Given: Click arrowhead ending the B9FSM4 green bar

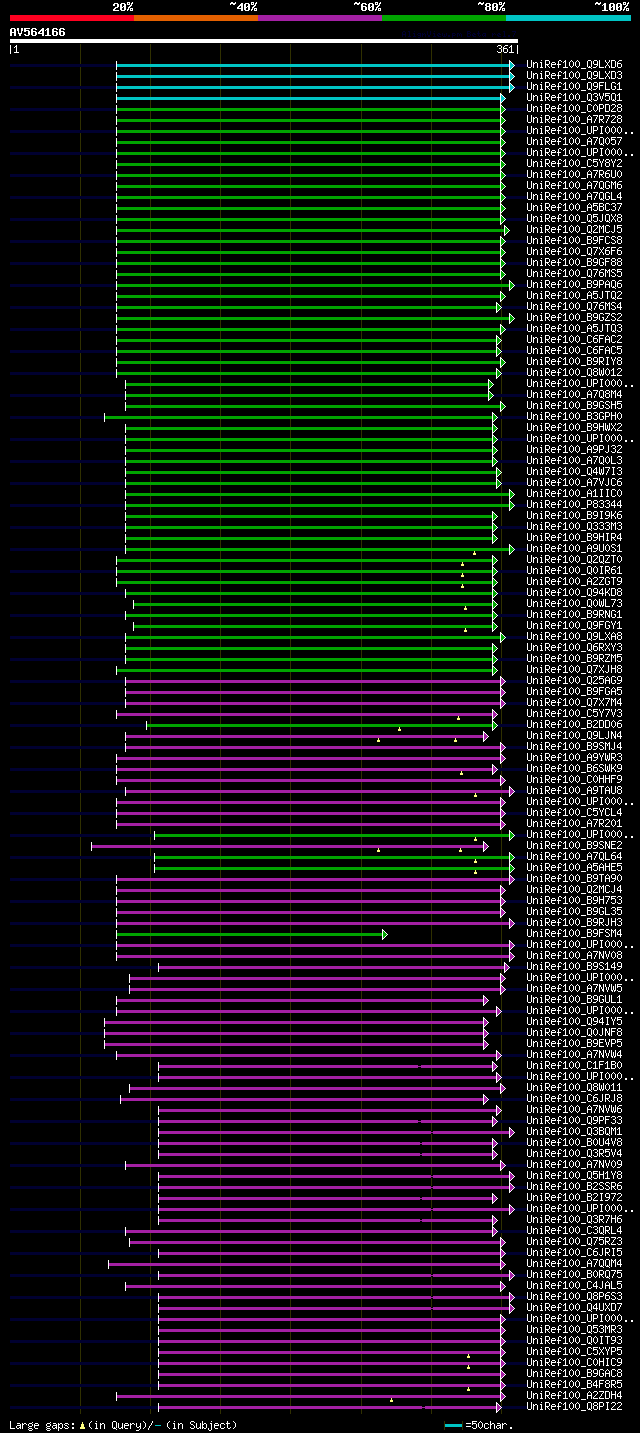Looking at the screenshot, I should tap(384, 934).
